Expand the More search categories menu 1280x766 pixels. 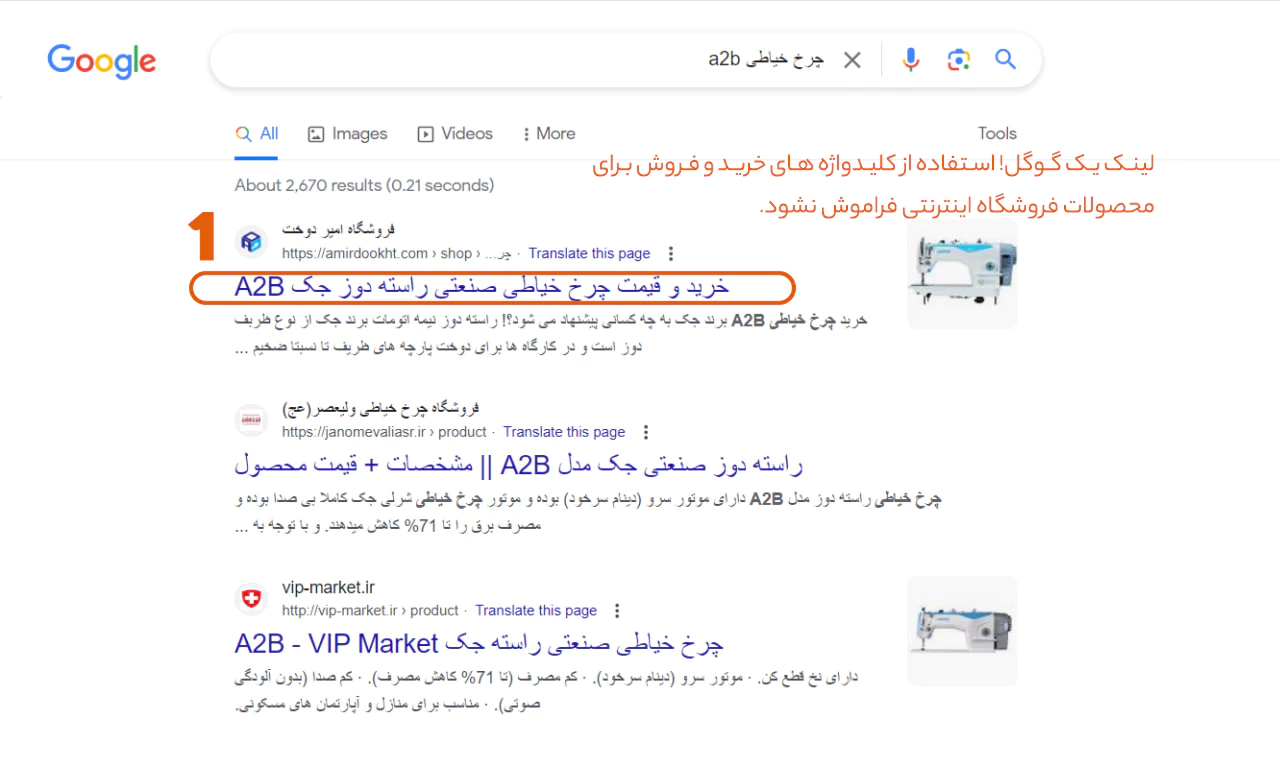click(x=548, y=133)
